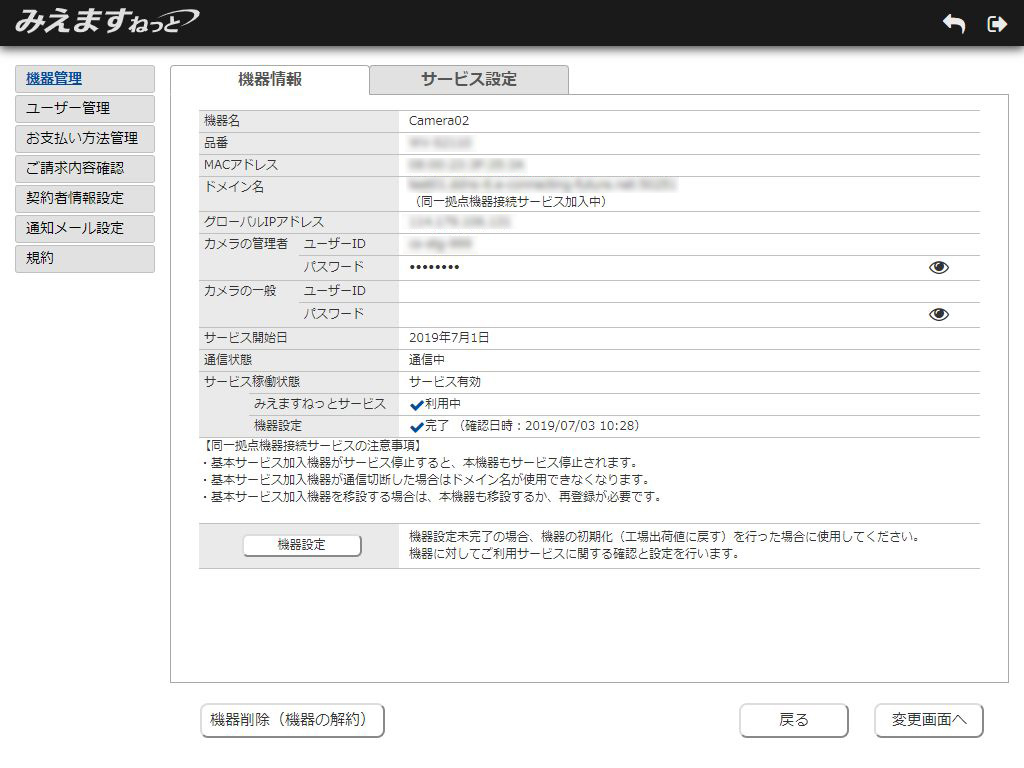
Task: Switch to the サービス設定 tab
Action: point(467,77)
